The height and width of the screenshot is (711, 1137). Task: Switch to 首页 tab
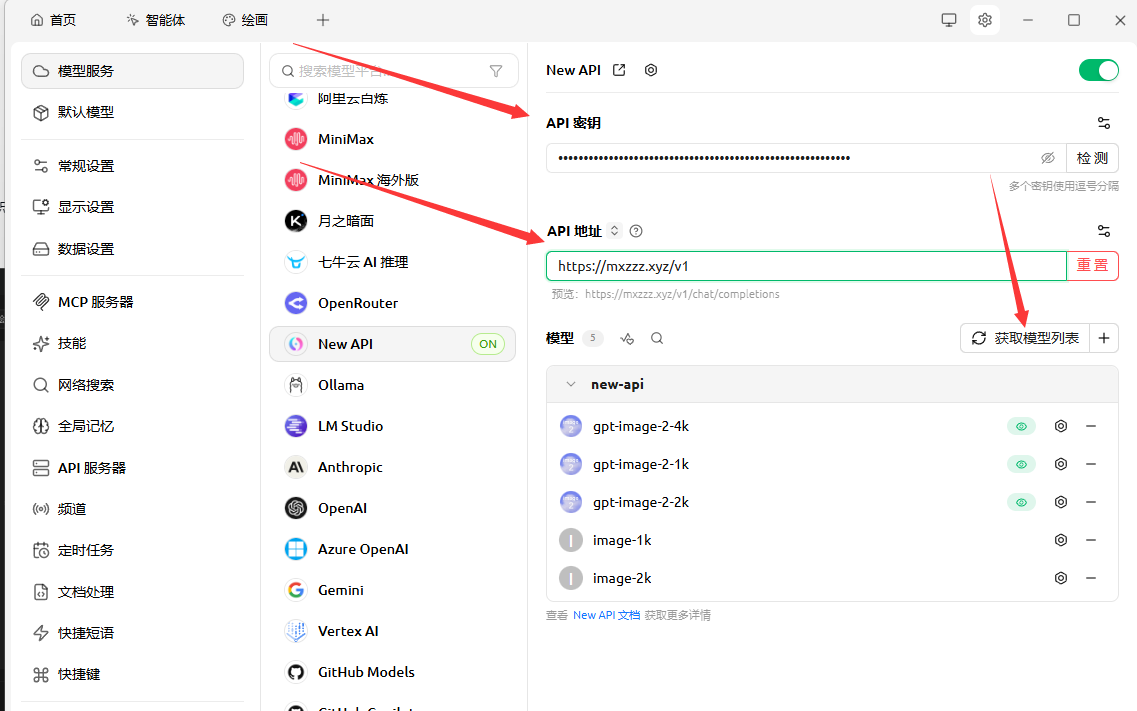54,20
